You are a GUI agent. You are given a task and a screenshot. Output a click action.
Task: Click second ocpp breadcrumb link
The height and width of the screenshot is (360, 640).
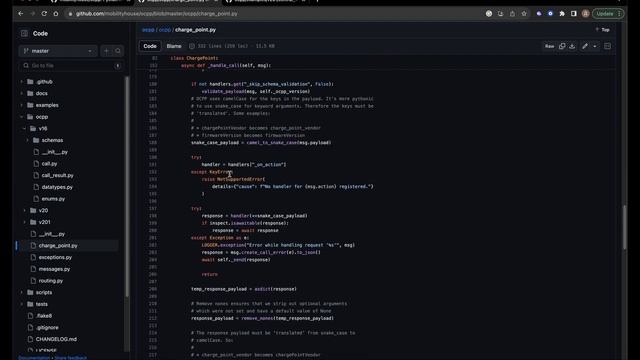tap(165, 30)
